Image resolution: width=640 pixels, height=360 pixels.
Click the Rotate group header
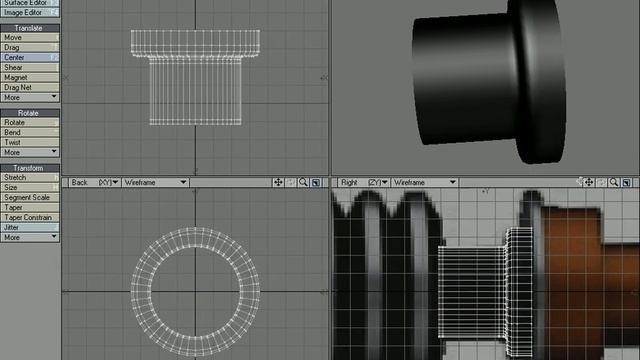pyautogui.click(x=30, y=113)
